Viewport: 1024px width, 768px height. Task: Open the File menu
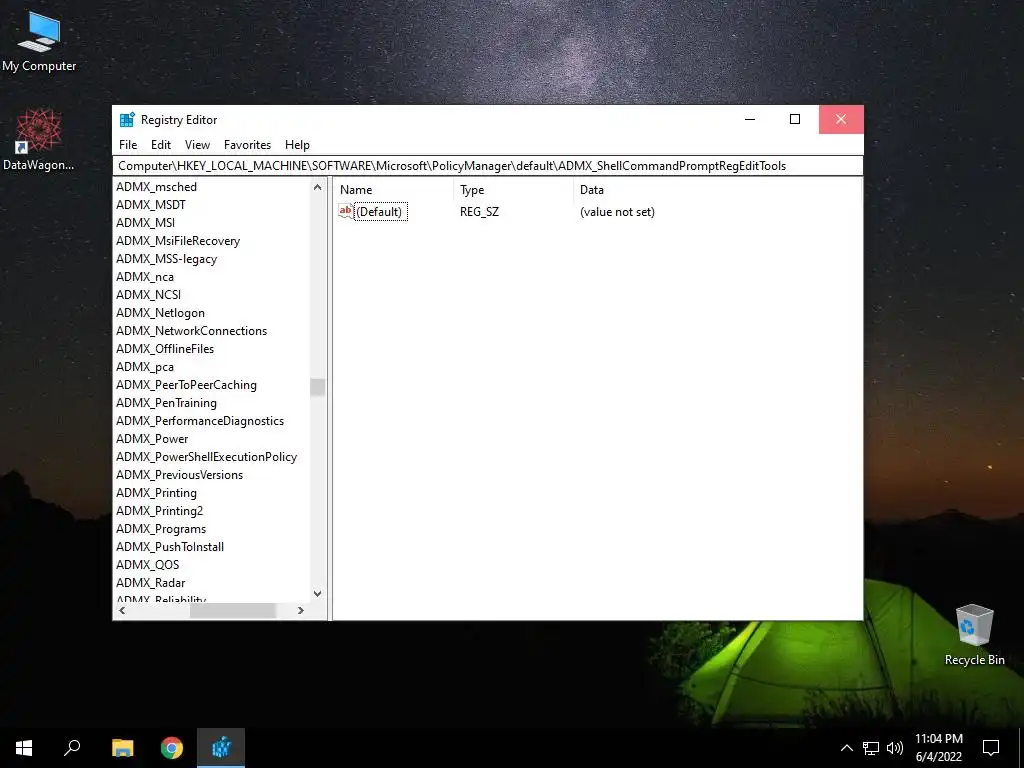click(128, 145)
